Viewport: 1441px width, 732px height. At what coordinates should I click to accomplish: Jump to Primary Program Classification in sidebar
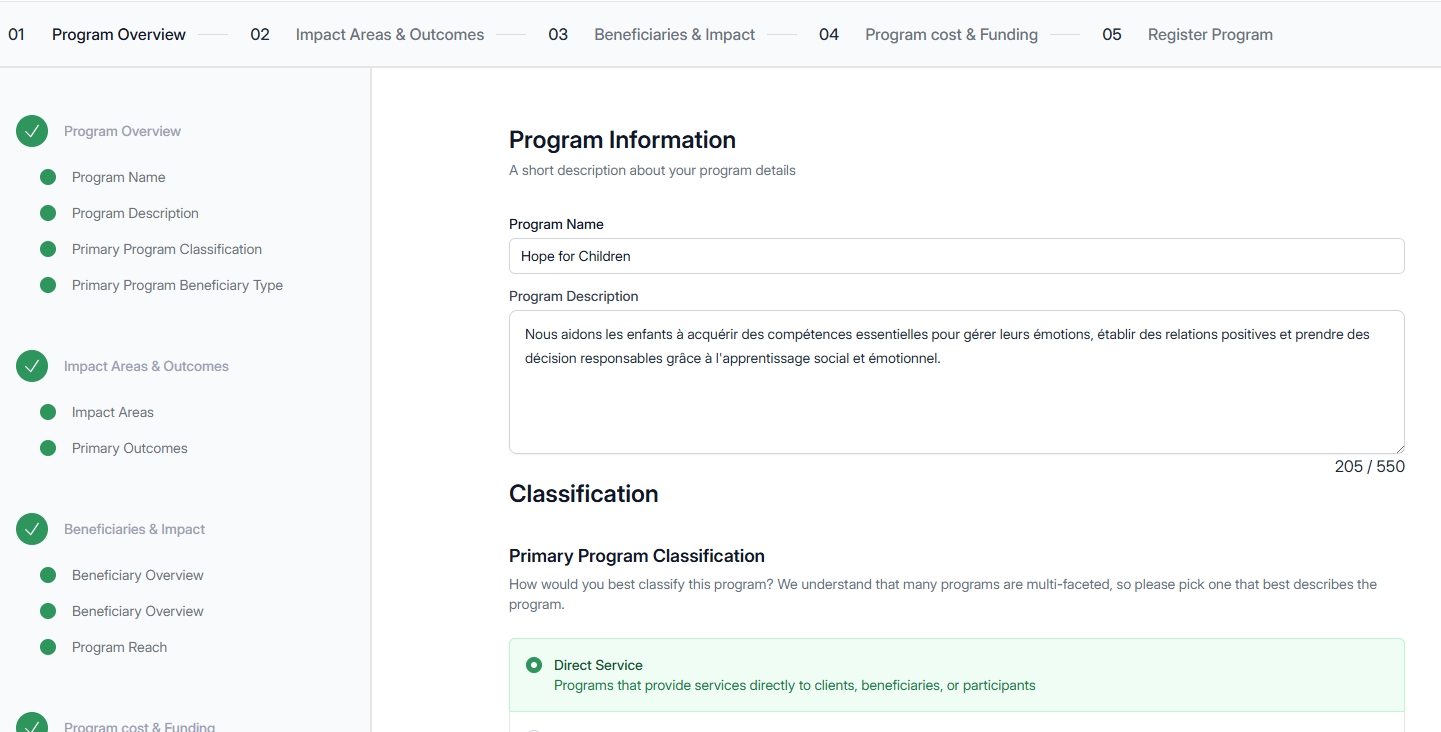pyautogui.click(x=167, y=249)
